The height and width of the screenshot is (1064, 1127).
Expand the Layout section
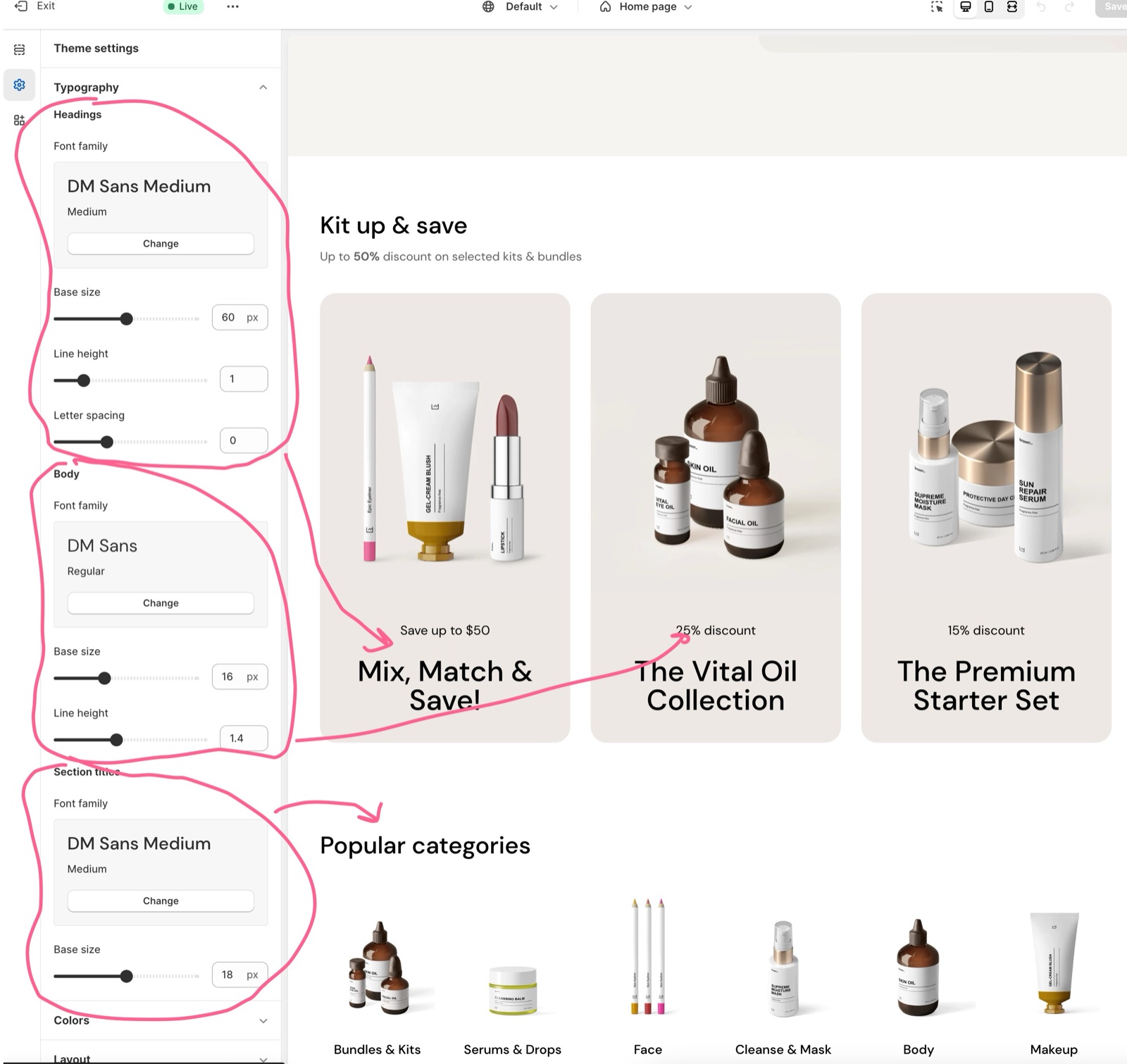(x=263, y=1058)
